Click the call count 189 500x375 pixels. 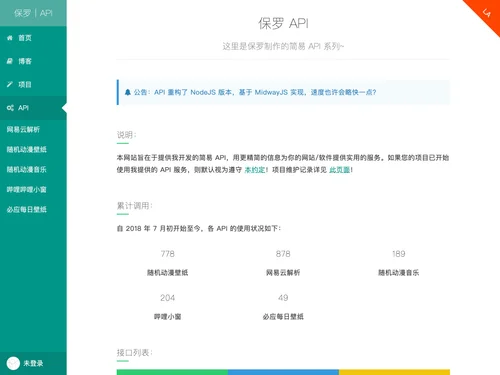tap(399, 254)
